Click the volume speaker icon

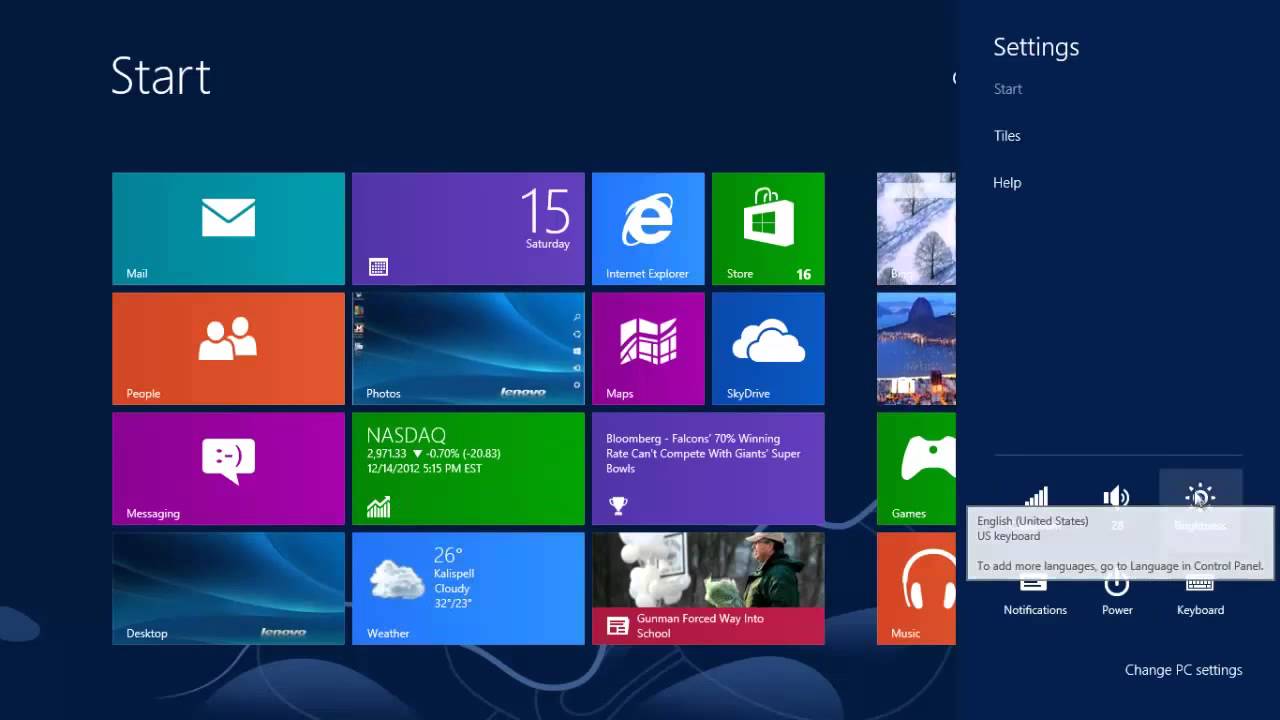tap(1116, 496)
